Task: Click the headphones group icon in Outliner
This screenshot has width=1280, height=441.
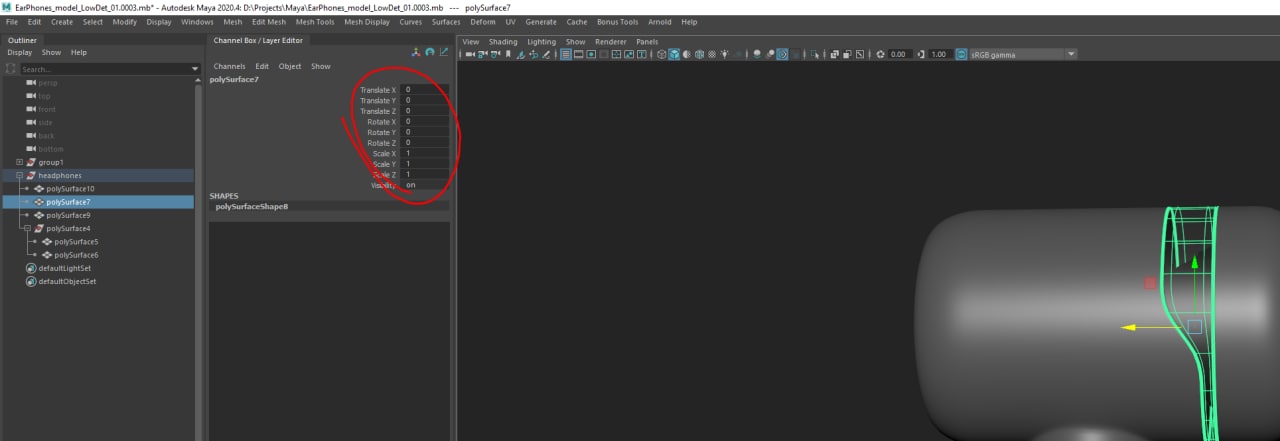Action: tap(31, 175)
